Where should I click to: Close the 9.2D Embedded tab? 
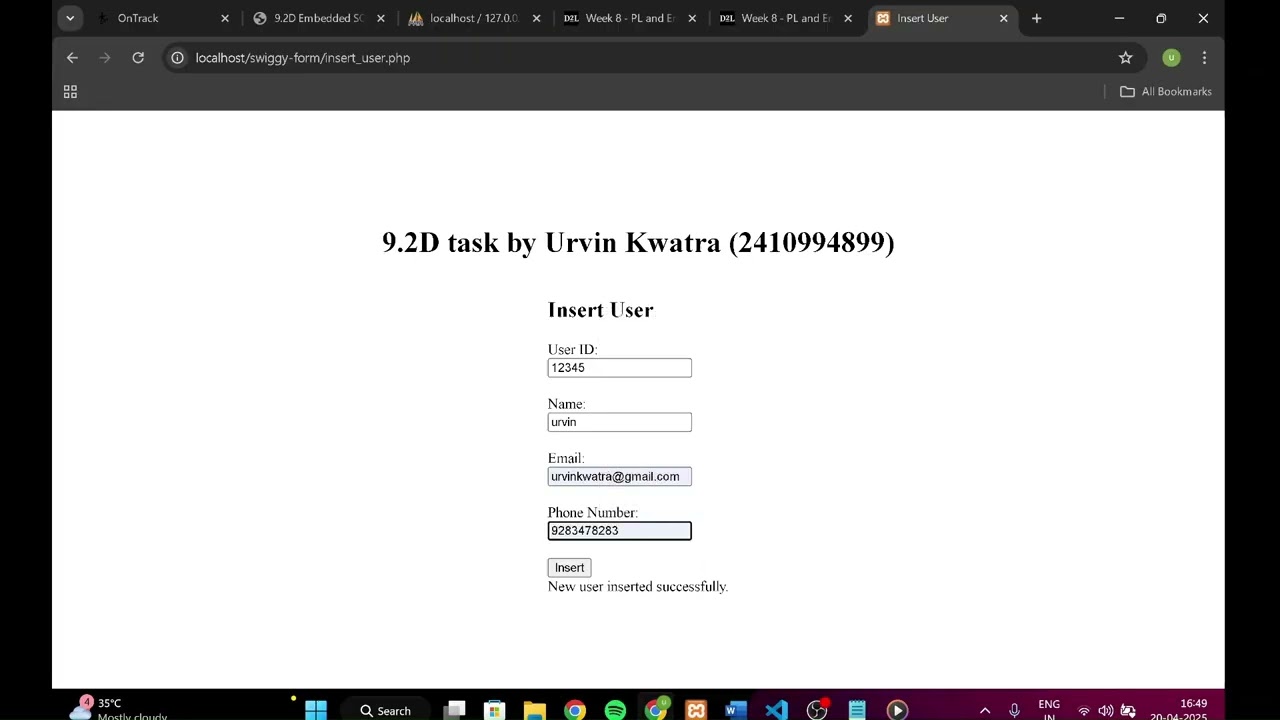pos(381,18)
